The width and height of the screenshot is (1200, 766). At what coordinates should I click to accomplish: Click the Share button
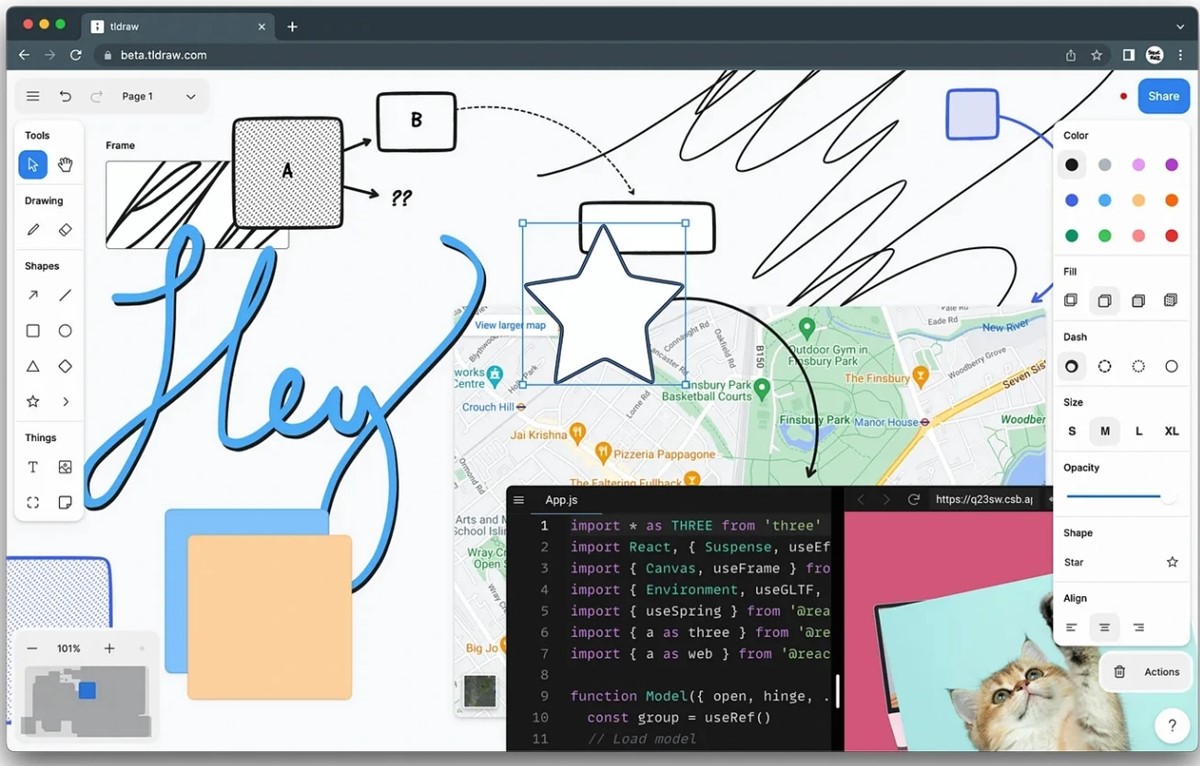click(x=1163, y=96)
